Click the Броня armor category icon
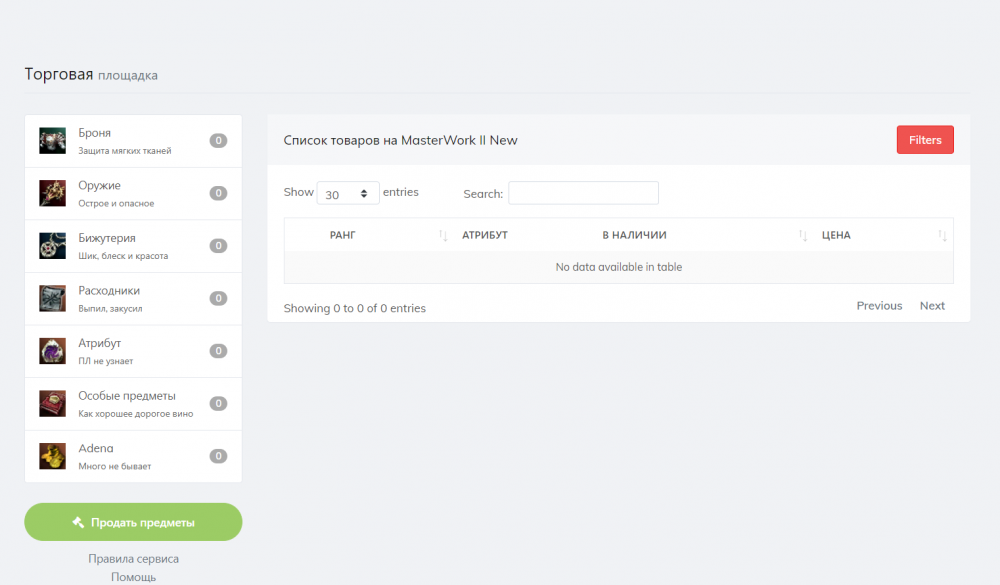Viewport: 1000px width, 585px height. click(52, 141)
